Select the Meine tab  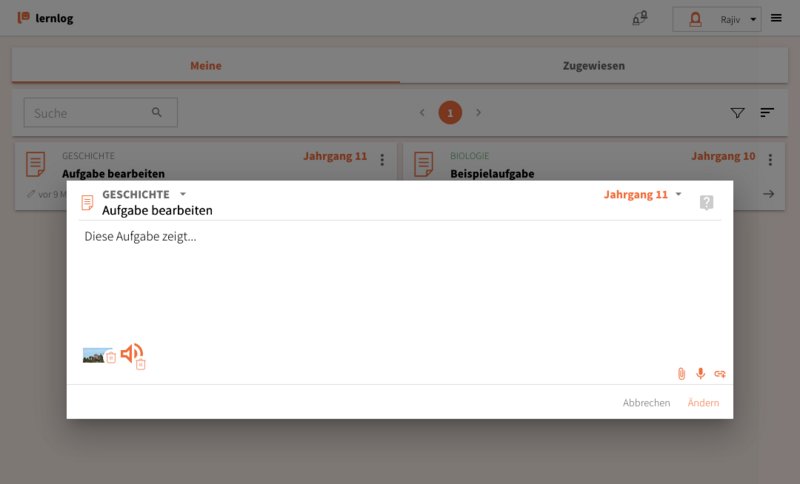tap(206, 66)
